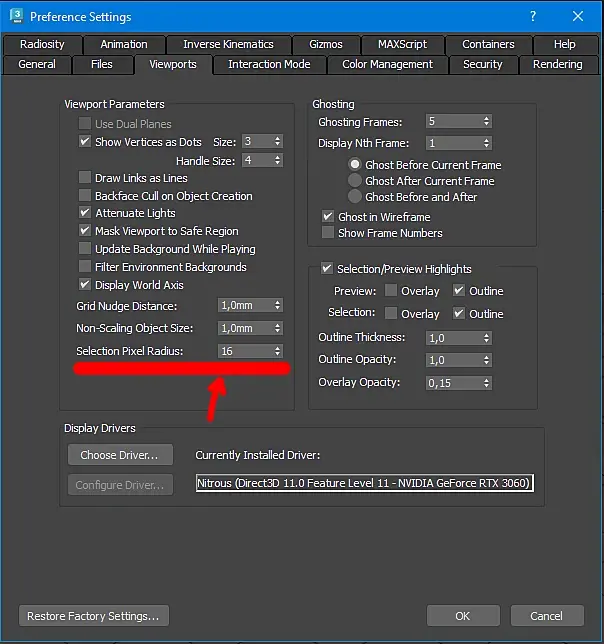Switch to the Rendering tab
Image resolution: width=604 pixels, height=644 pixels.
coord(558,64)
